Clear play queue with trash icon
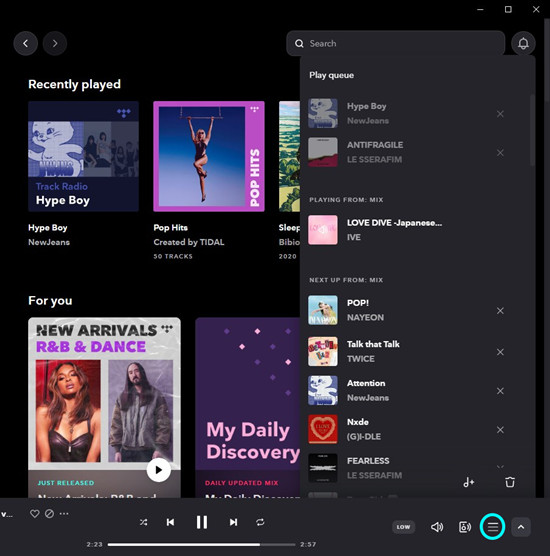The height and width of the screenshot is (556, 550). point(510,482)
